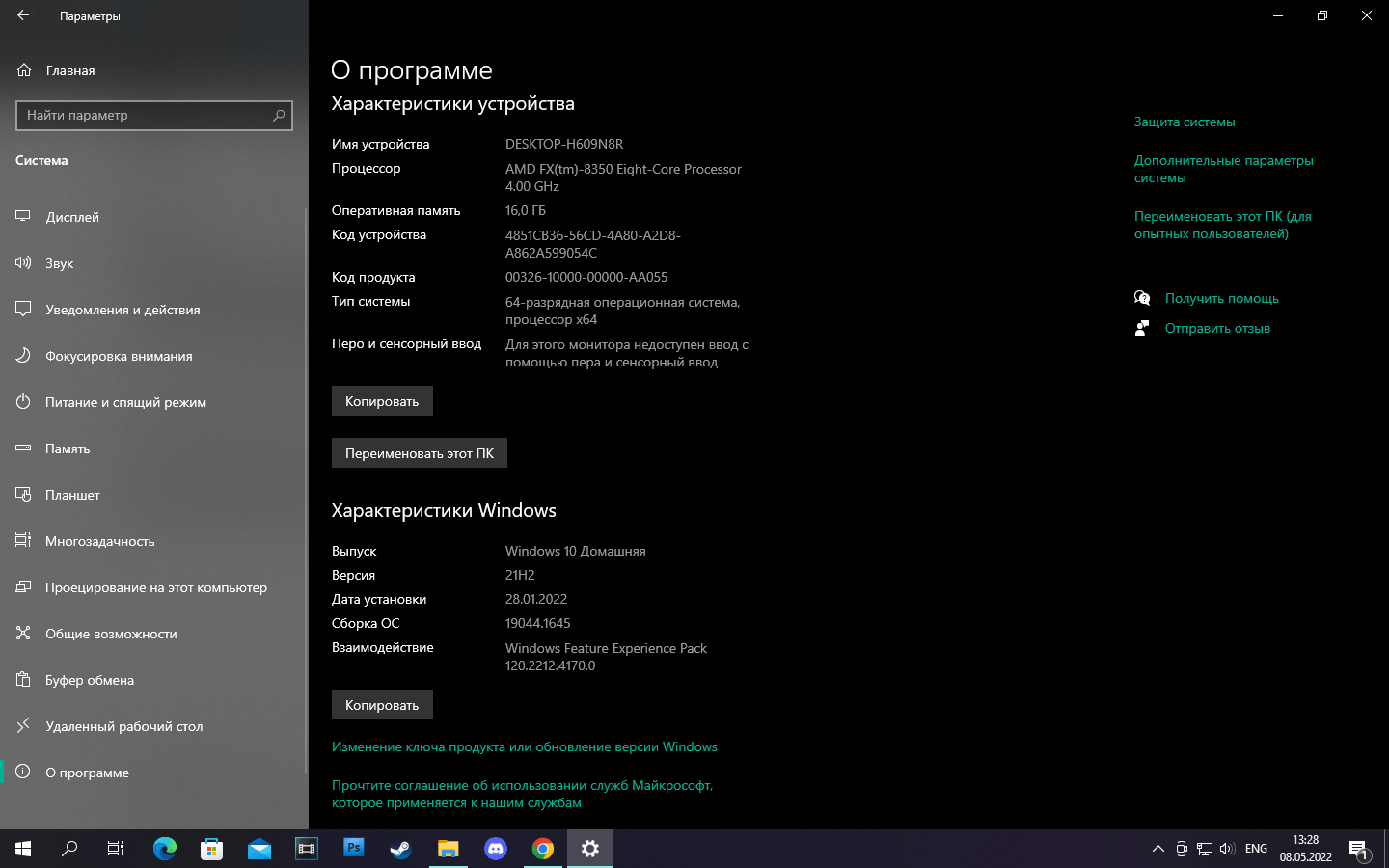Click Проецирование на этот компьютер icon
This screenshot has width=1389, height=868.
coord(23,587)
